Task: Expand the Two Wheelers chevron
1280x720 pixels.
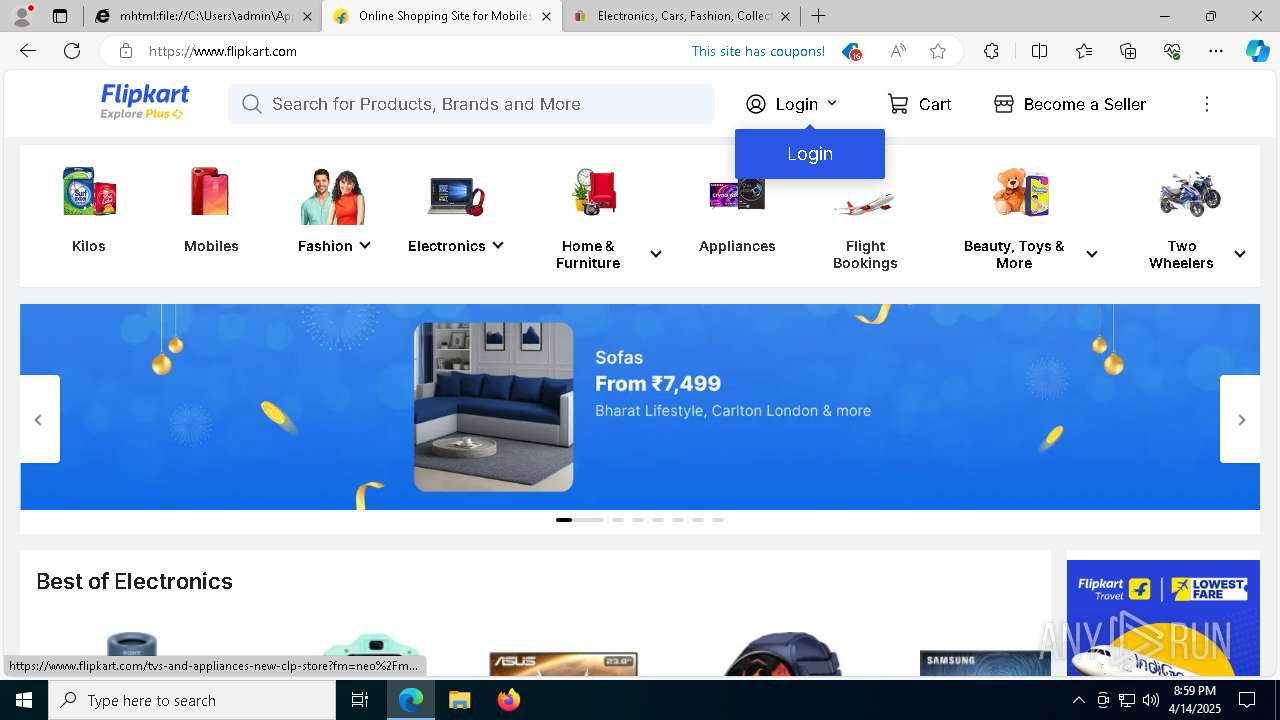Action: tap(1240, 254)
